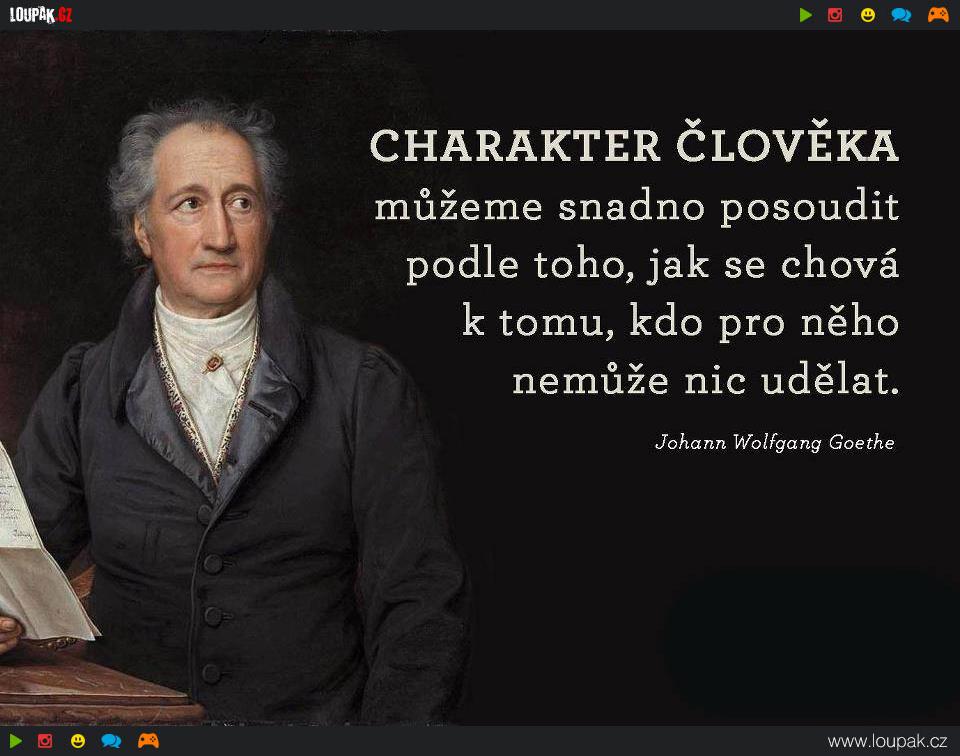
Task: Visit the www.loupak.cz link in footer
Action: [887, 741]
